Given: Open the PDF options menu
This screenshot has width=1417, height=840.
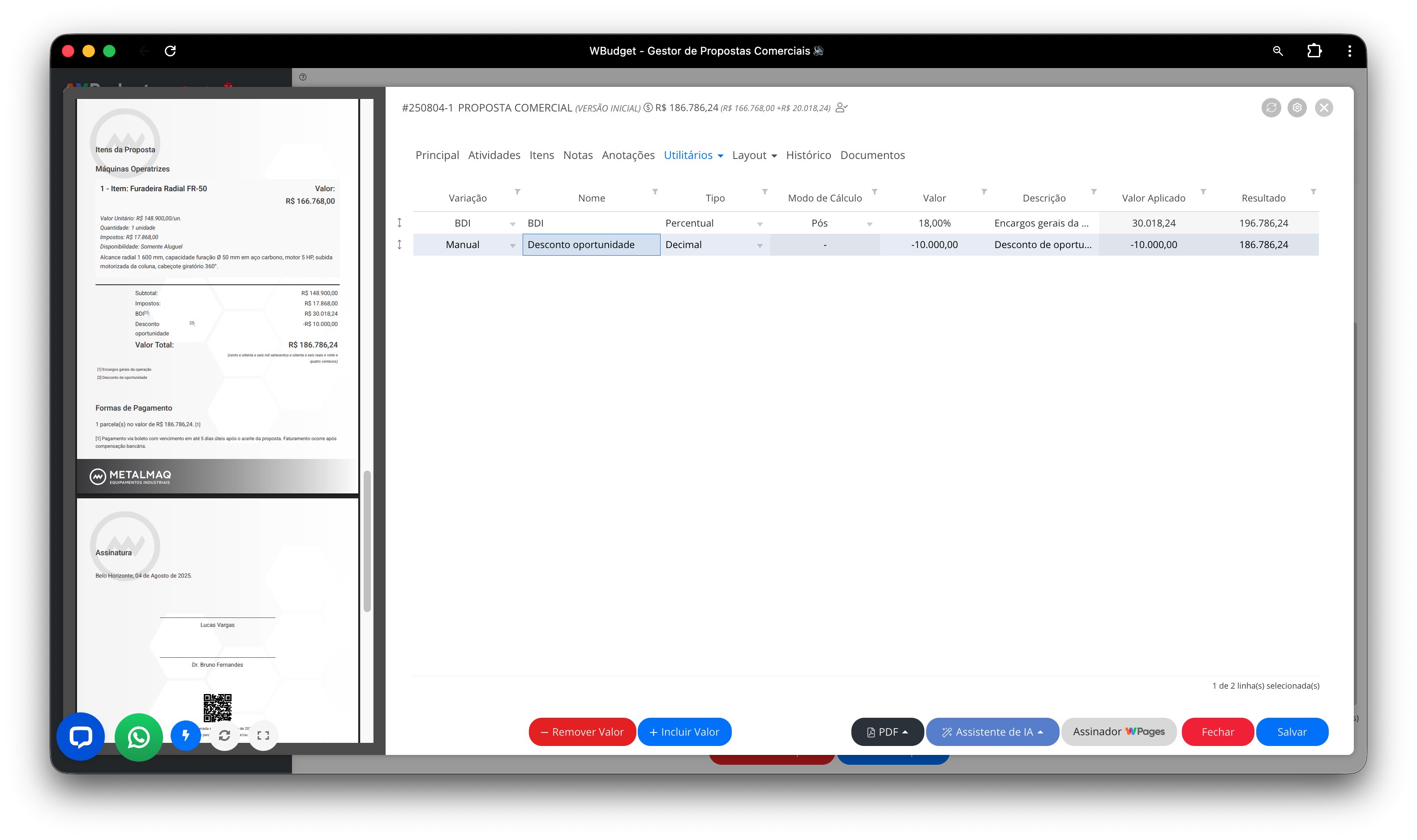Looking at the screenshot, I should tap(887, 732).
